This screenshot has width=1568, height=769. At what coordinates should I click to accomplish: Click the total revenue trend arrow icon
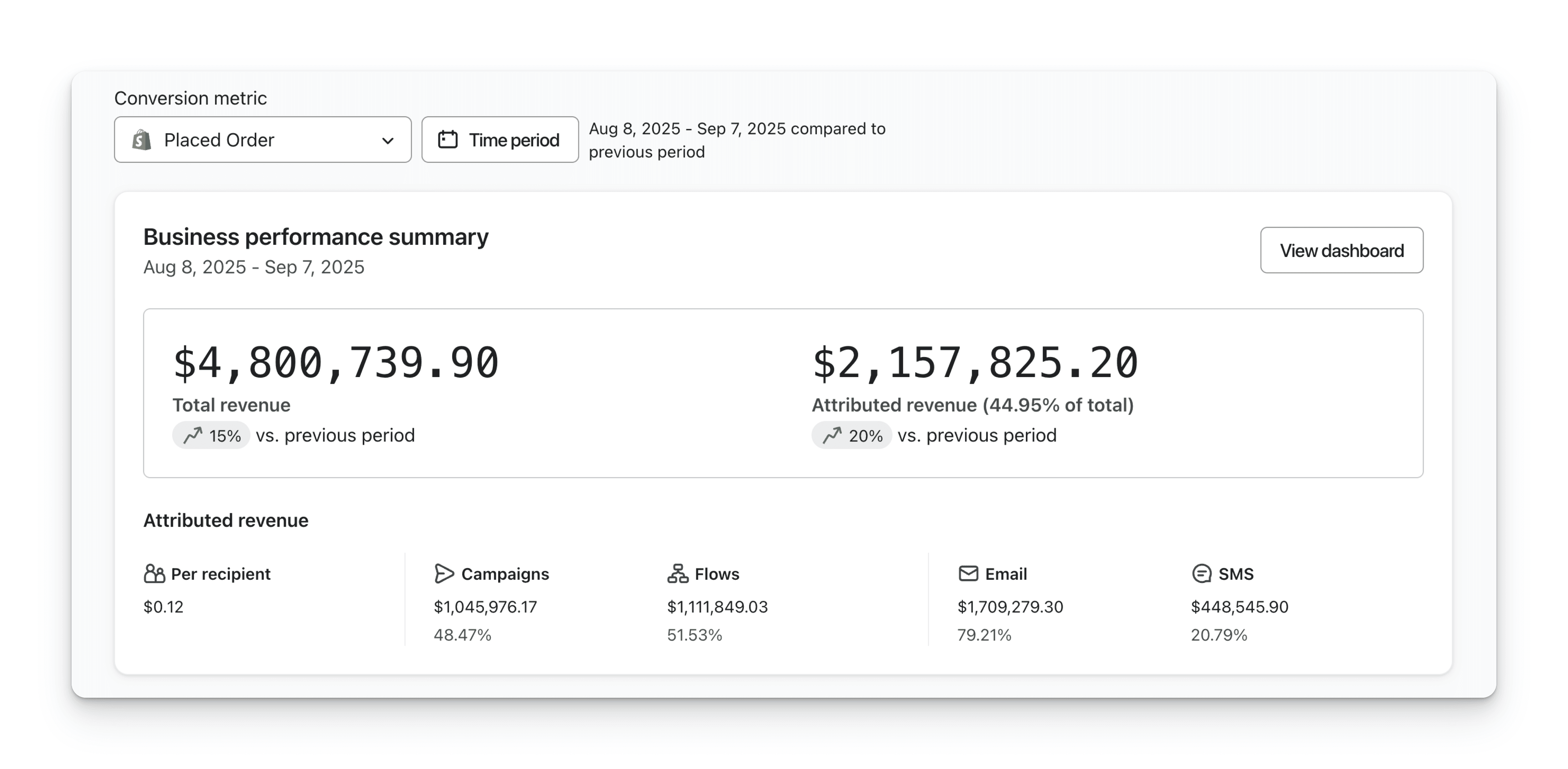point(193,435)
